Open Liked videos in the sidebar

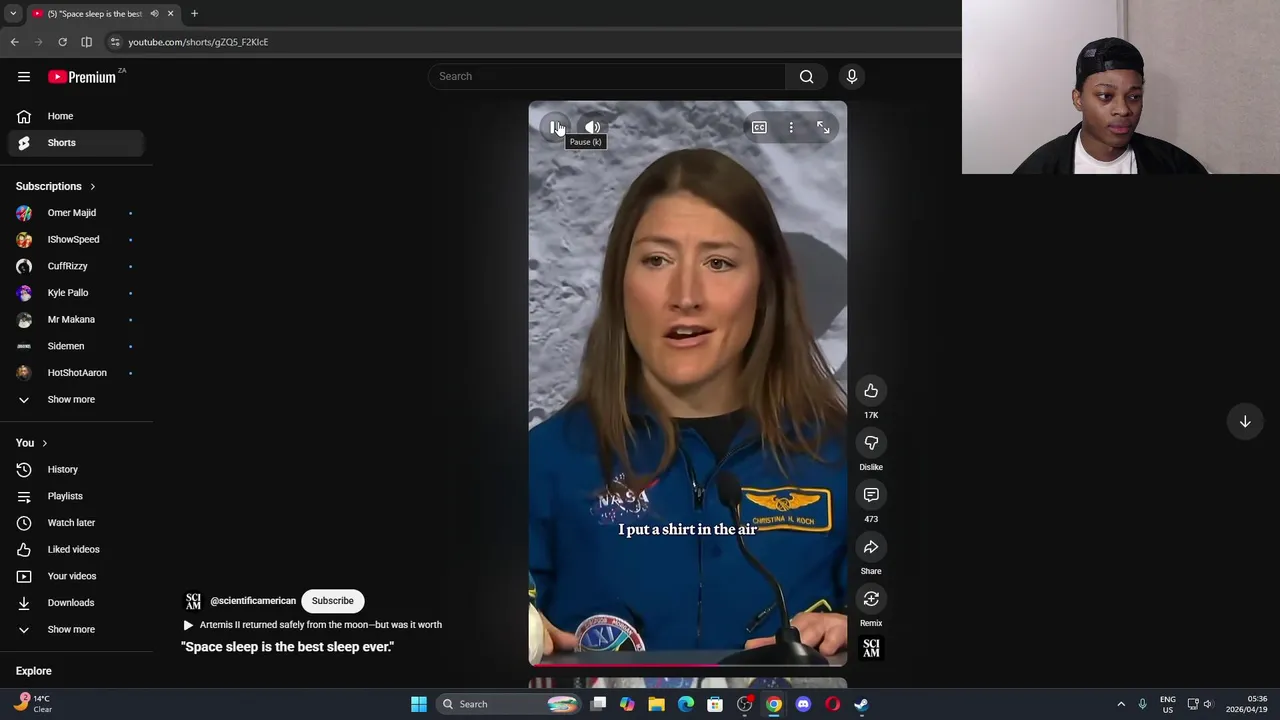tap(76, 550)
